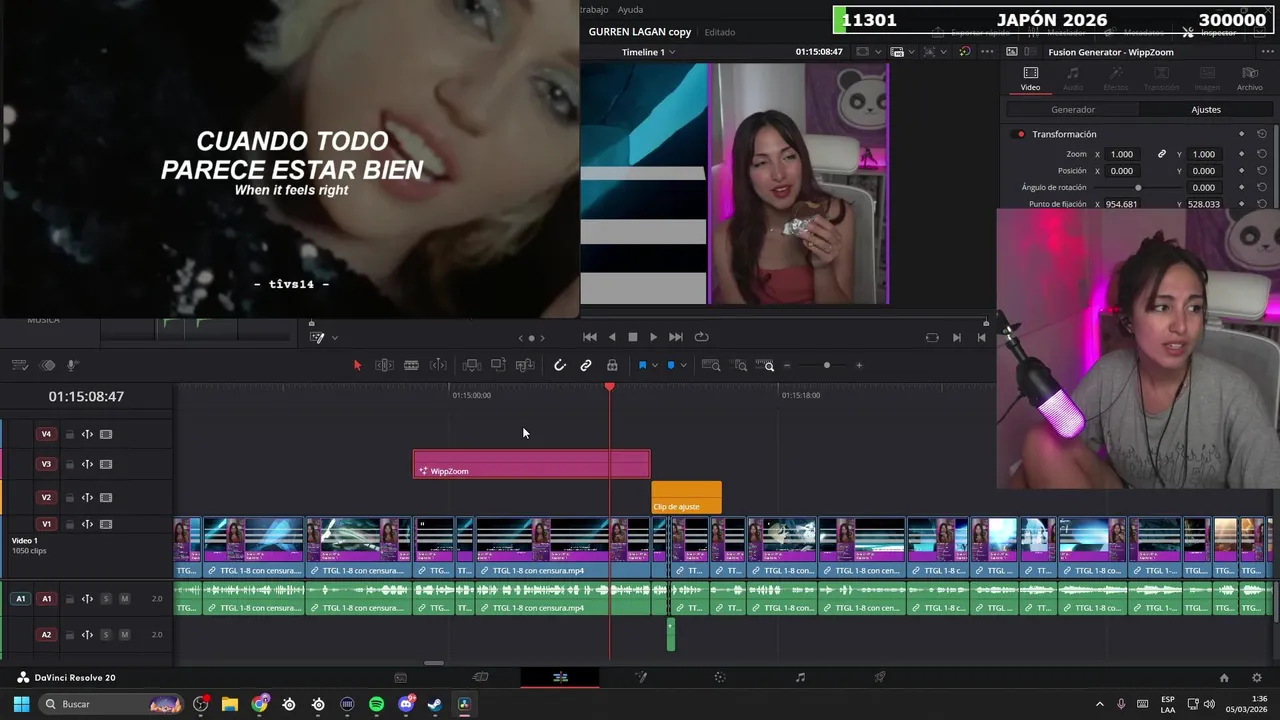Add keyframe for Transformación section
Viewport: 1280px width, 720px height.
[1242, 134]
